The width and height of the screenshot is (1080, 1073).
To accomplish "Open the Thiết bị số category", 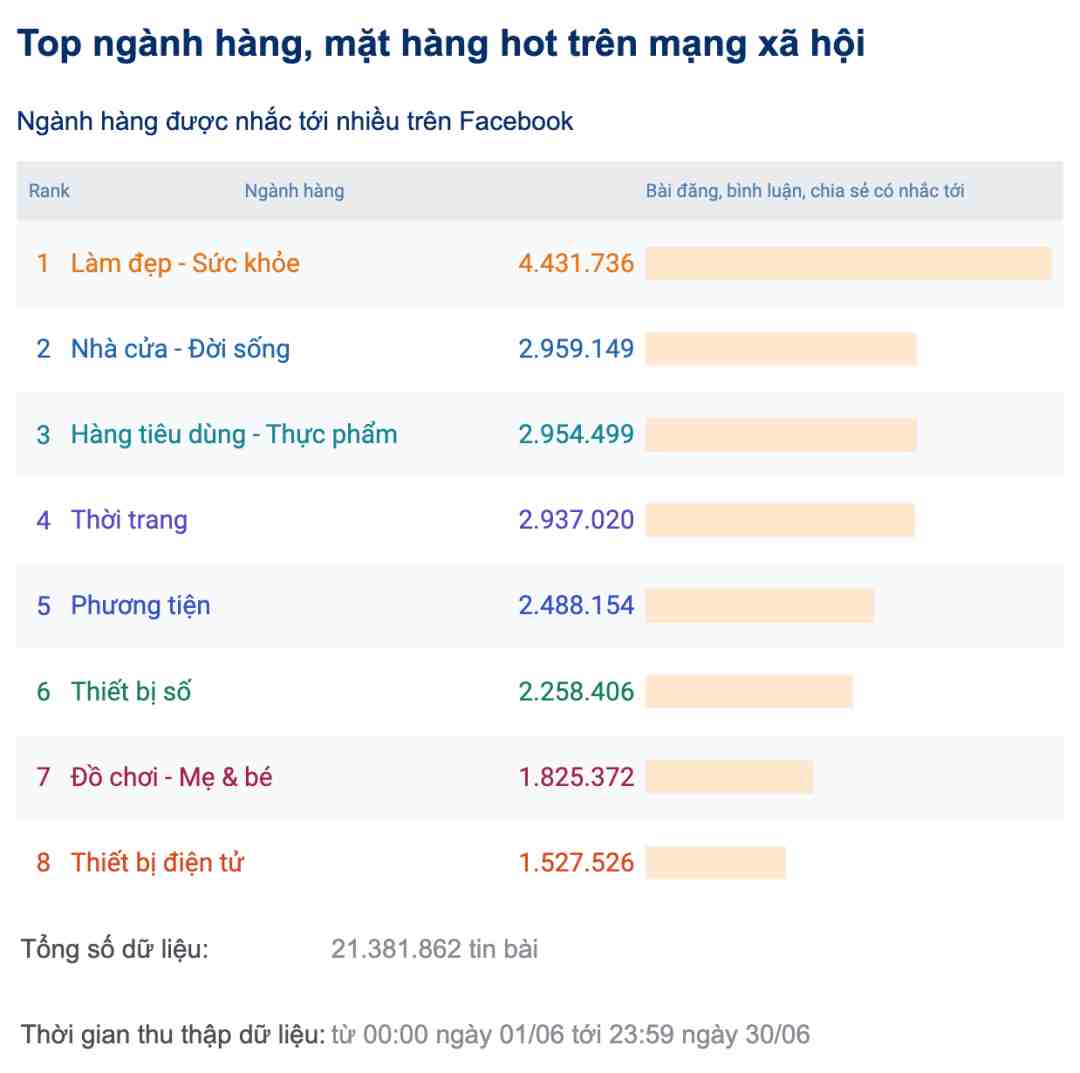I will [131, 691].
